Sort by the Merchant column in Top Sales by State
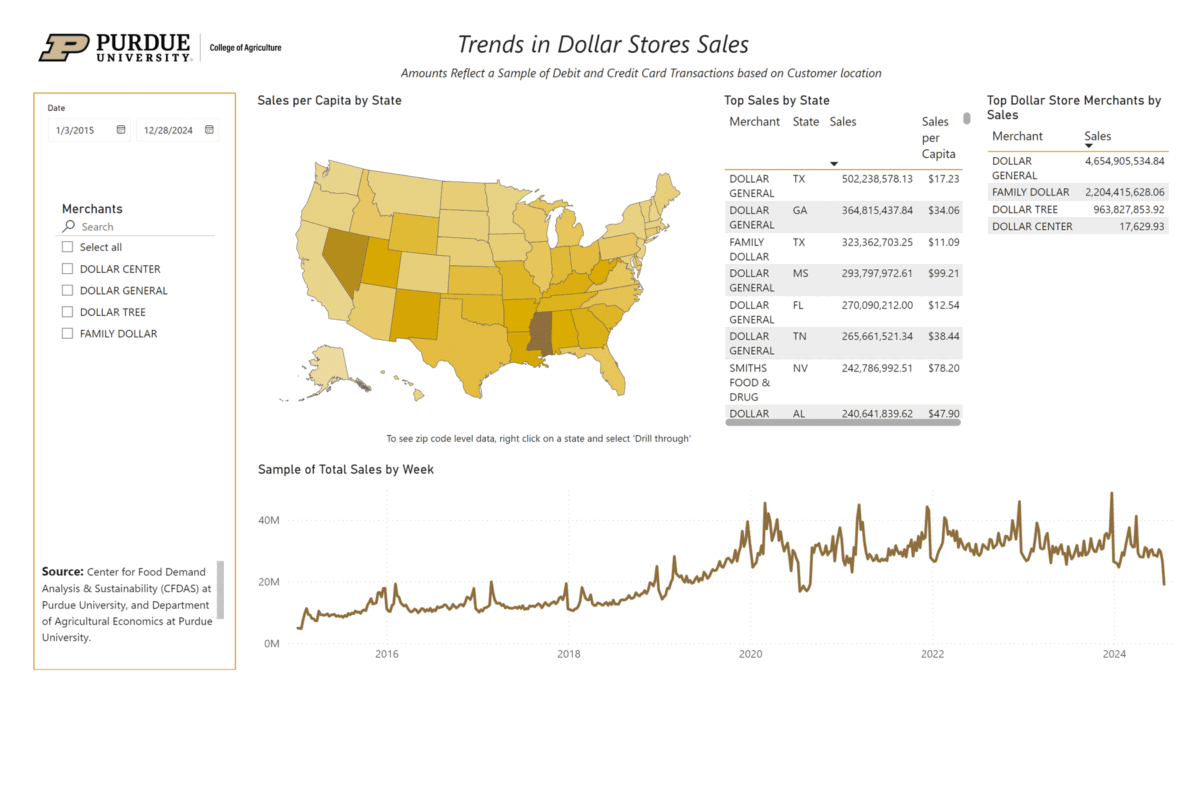 pos(755,122)
